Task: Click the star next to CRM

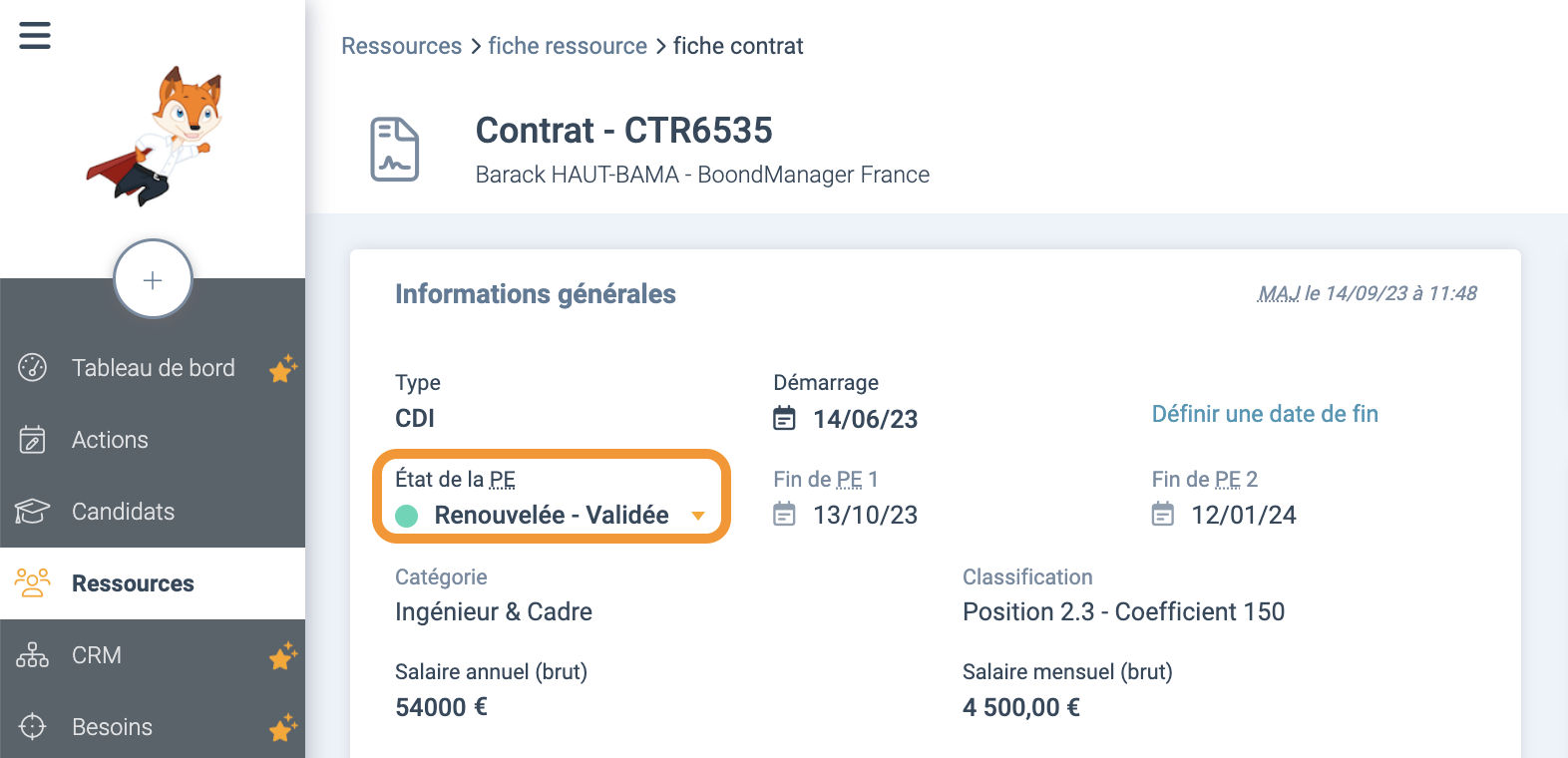Action: [283, 656]
